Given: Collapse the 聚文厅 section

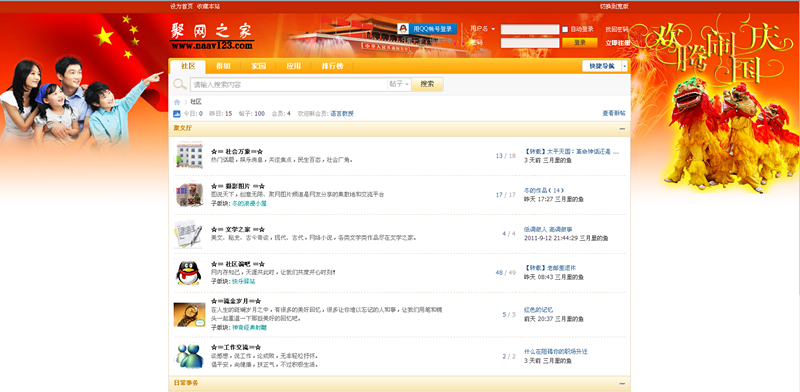Looking at the screenshot, I should [x=622, y=129].
